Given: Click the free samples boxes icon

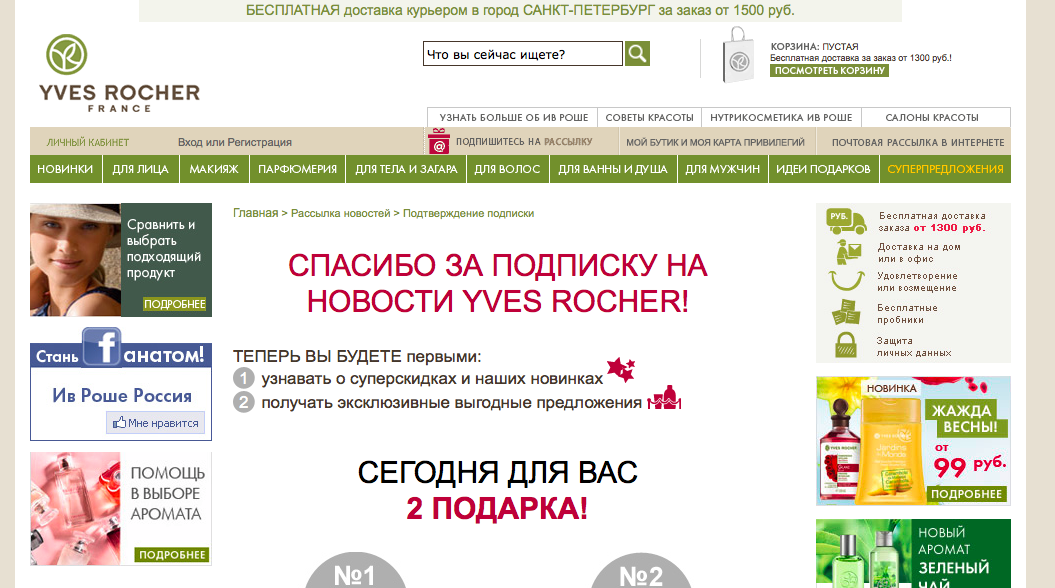Looking at the screenshot, I should pos(846,312).
